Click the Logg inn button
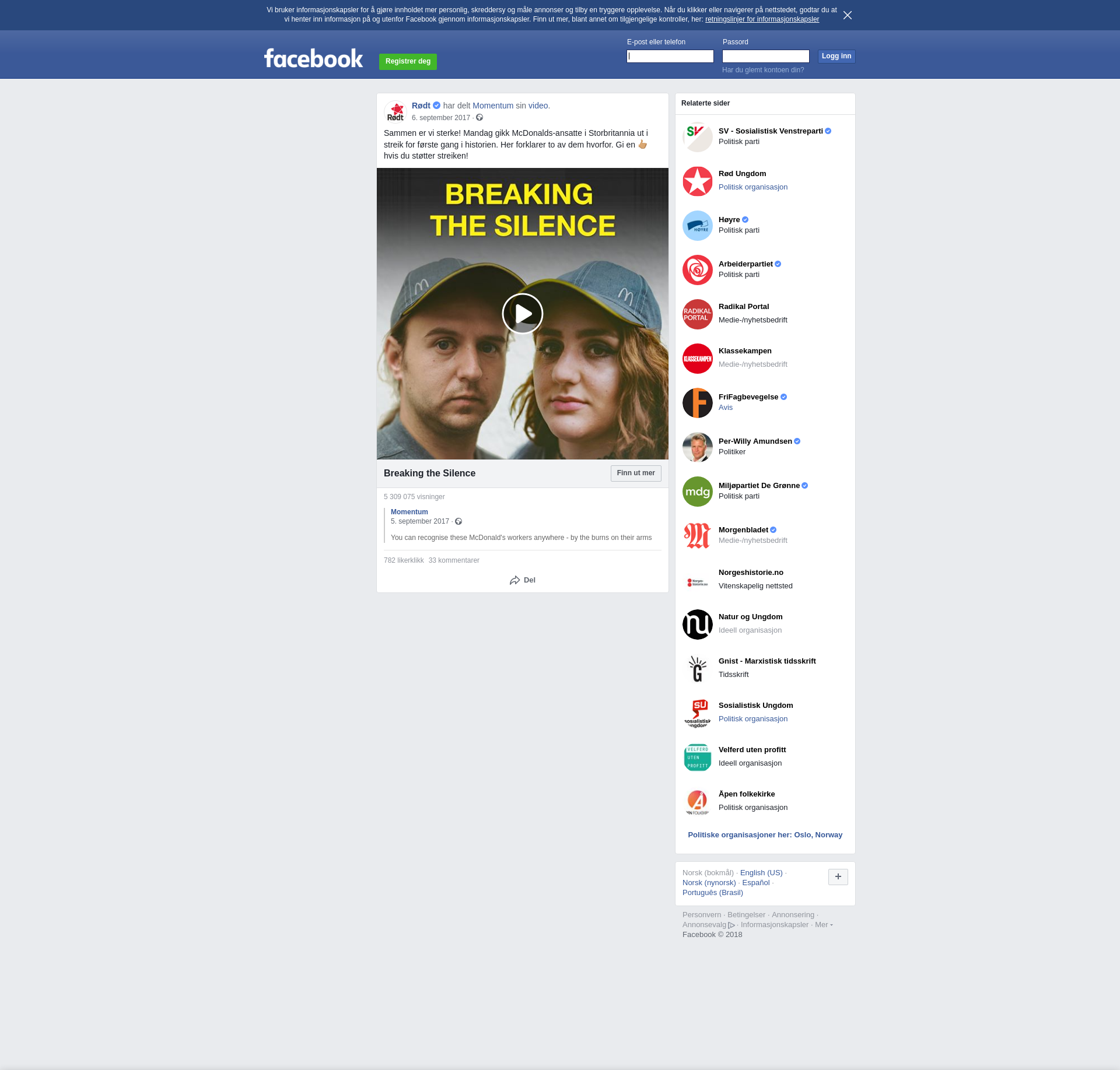Image resolution: width=1120 pixels, height=1070 pixels. (836, 56)
